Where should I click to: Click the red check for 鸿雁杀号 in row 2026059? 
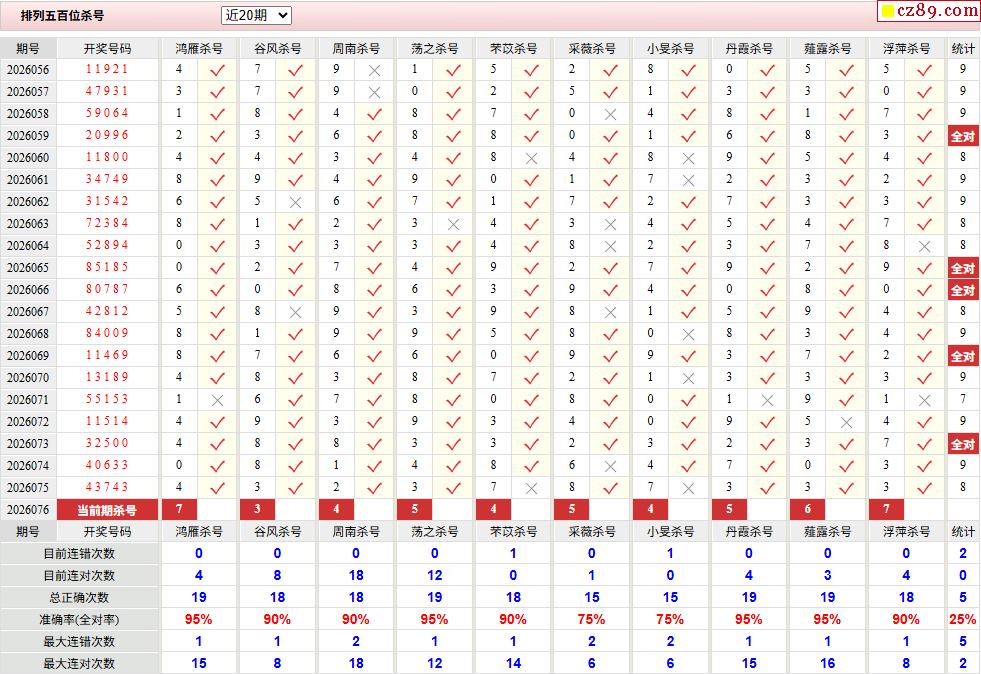[x=217, y=136]
